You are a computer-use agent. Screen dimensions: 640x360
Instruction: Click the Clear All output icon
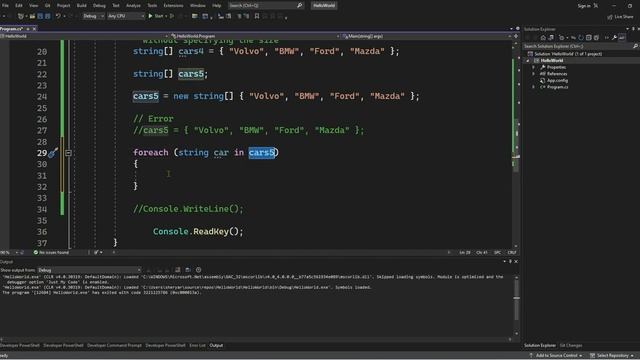pyautogui.click(x=178, y=270)
